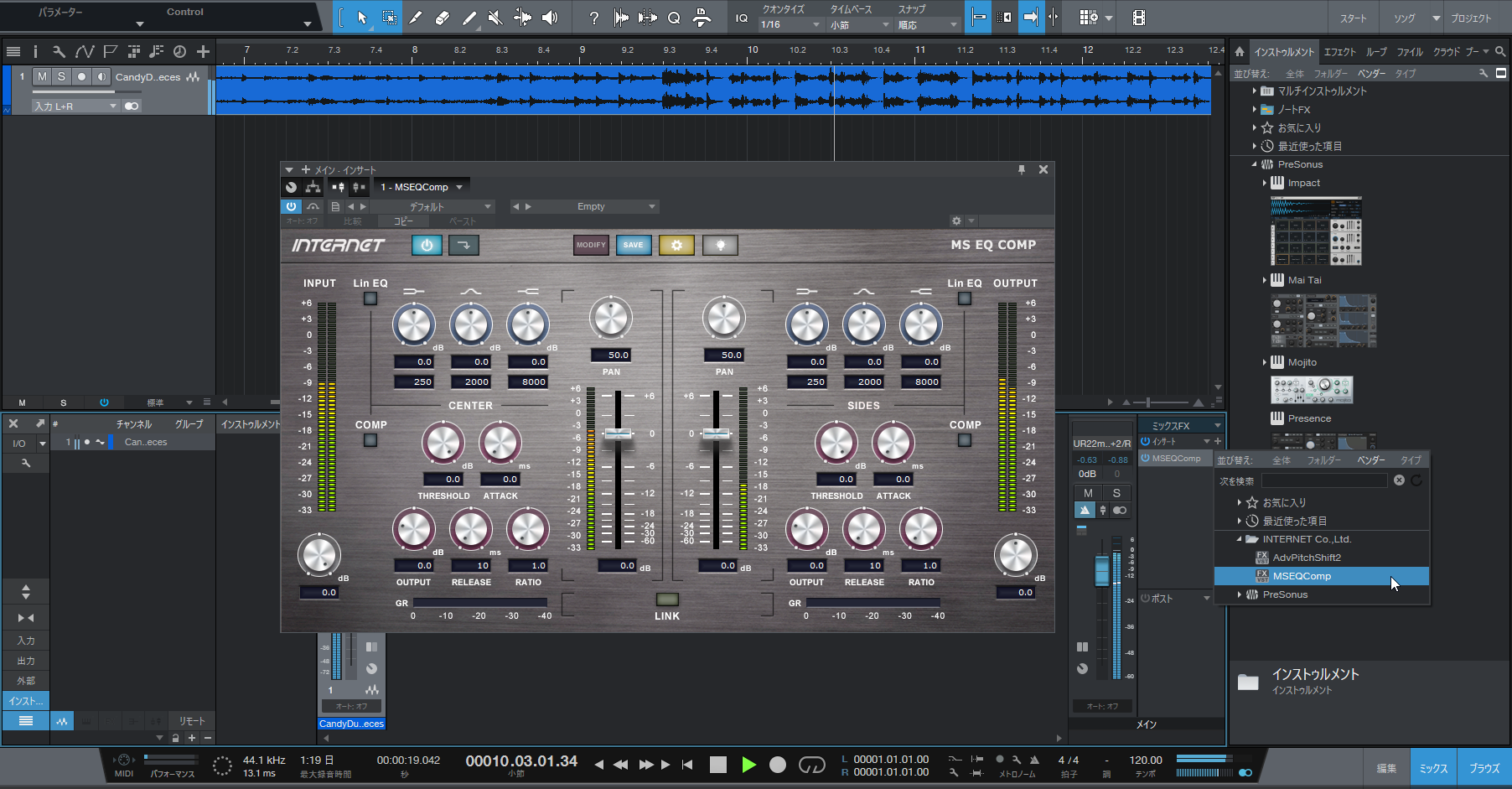This screenshot has width=1512, height=789.
Task: Open the plugin window gear options
Action: pos(956,221)
